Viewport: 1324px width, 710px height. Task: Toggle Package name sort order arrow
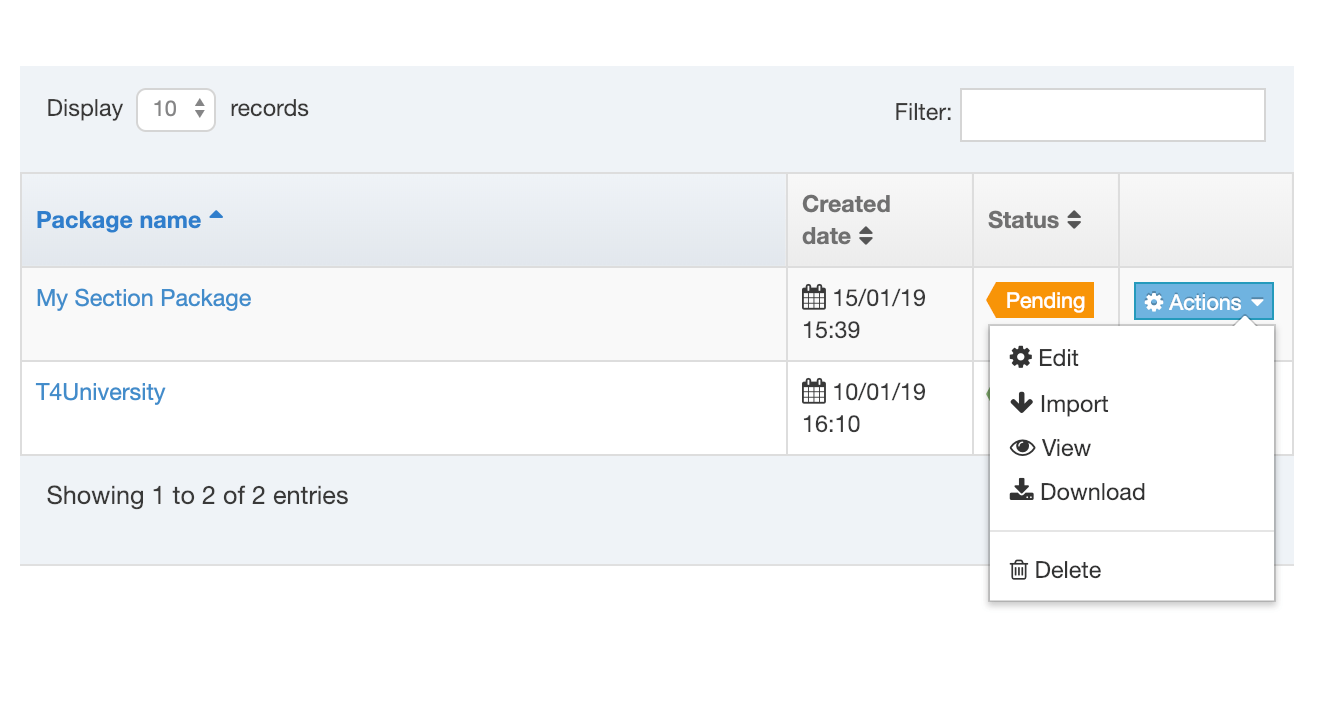click(x=216, y=217)
